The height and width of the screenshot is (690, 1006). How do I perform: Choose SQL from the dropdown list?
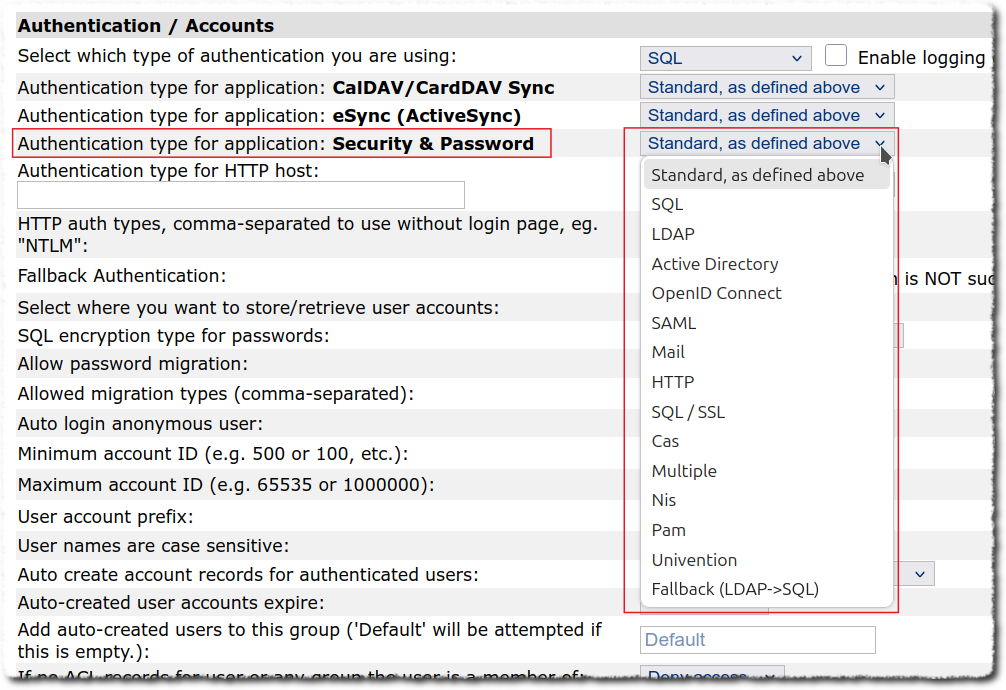pyautogui.click(x=667, y=205)
